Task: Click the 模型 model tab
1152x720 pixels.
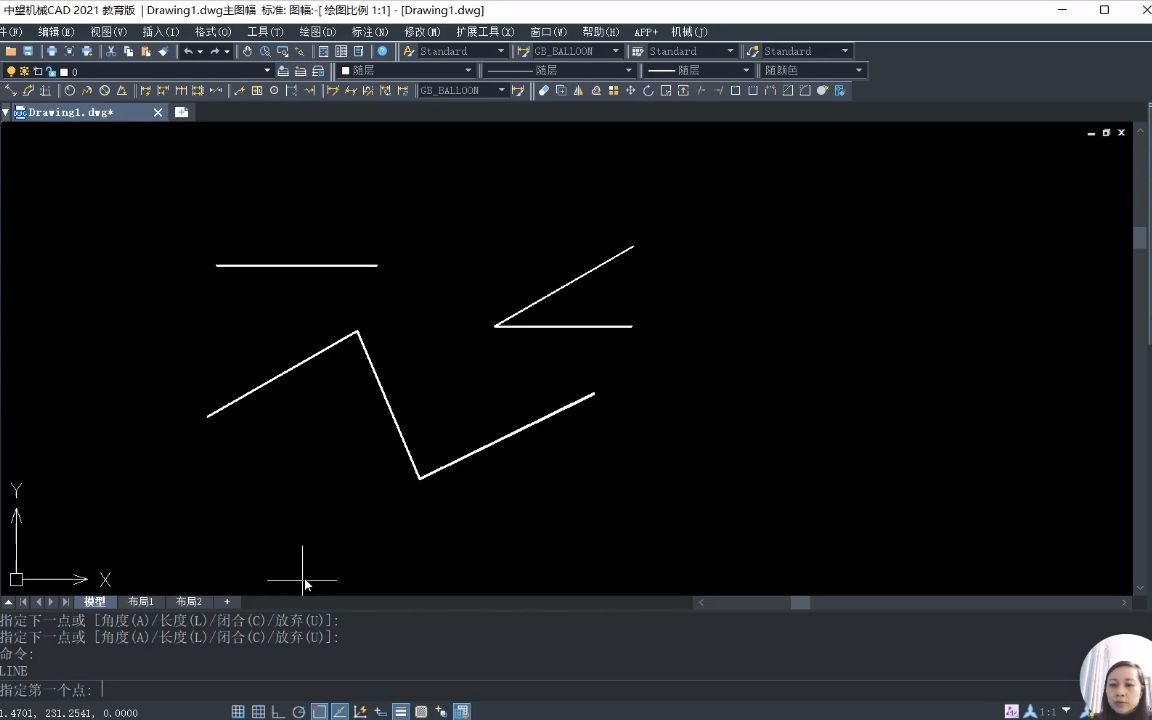Action: [94, 601]
